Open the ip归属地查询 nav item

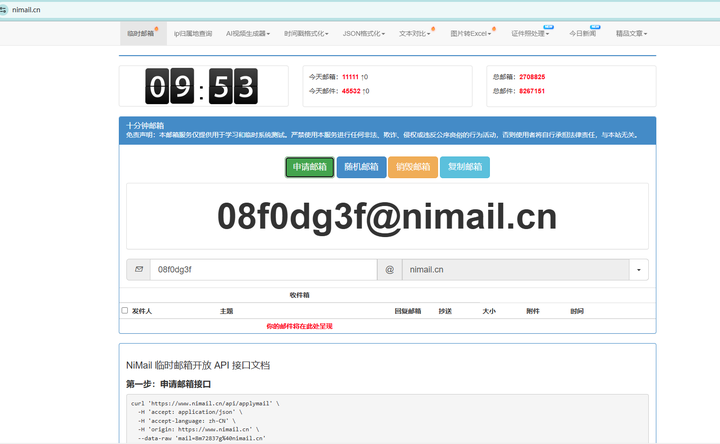click(x=193, y=33)
